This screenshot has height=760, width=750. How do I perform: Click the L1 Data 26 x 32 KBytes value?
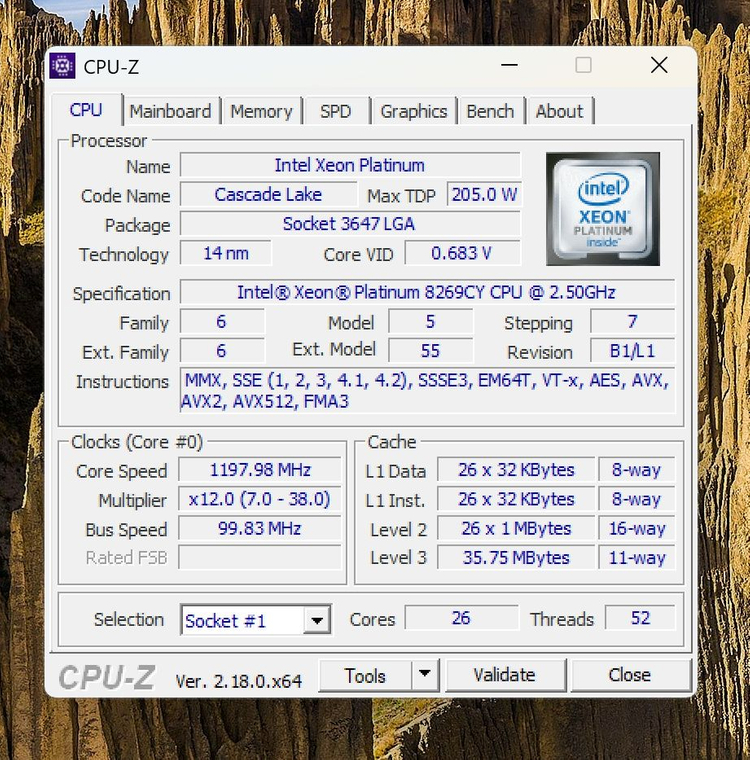(516, 470)
